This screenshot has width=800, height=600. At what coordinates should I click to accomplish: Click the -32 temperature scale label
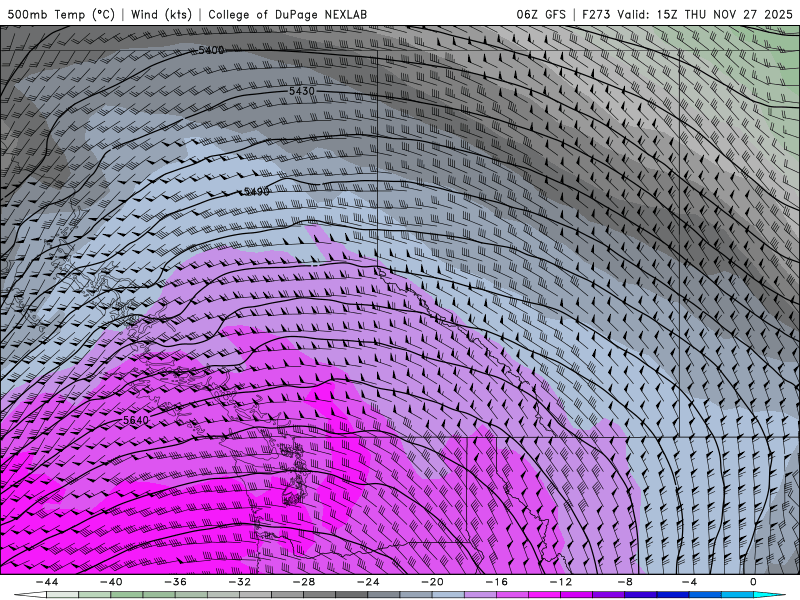(x=240, y=582)
